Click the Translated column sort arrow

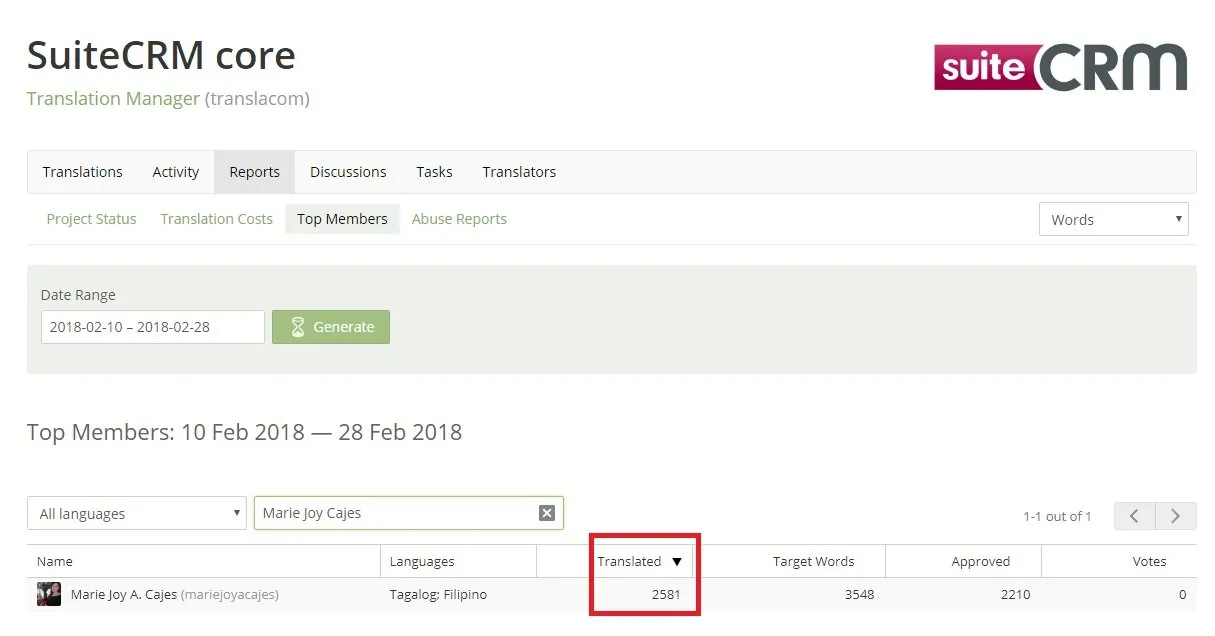pyautogui.click(x=677, y=562)
